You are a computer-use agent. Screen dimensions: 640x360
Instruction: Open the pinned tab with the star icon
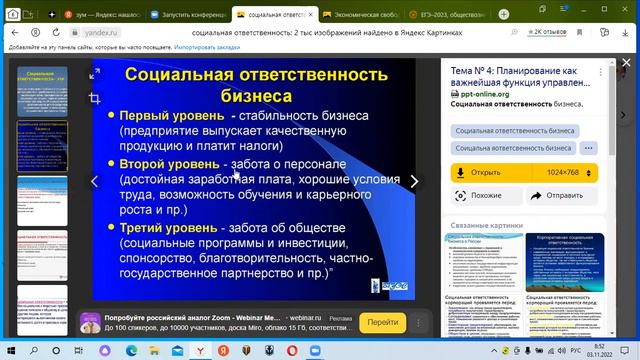coord(52,14)
